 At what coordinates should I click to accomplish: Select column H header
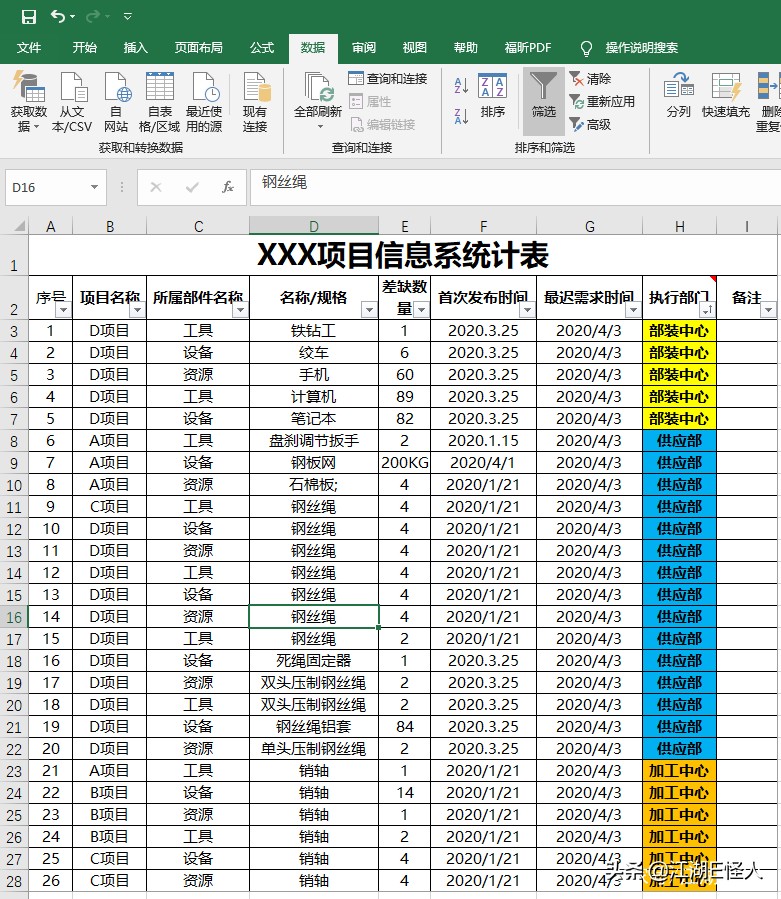[680, 226]
